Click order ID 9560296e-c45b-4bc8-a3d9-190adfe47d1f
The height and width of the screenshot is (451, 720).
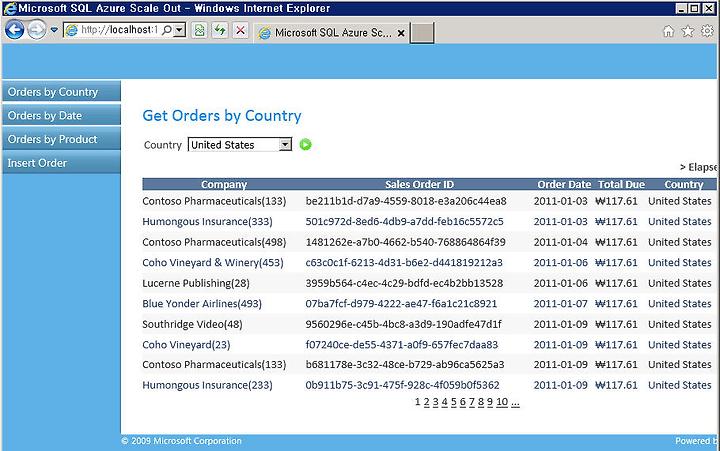(404, 324)
